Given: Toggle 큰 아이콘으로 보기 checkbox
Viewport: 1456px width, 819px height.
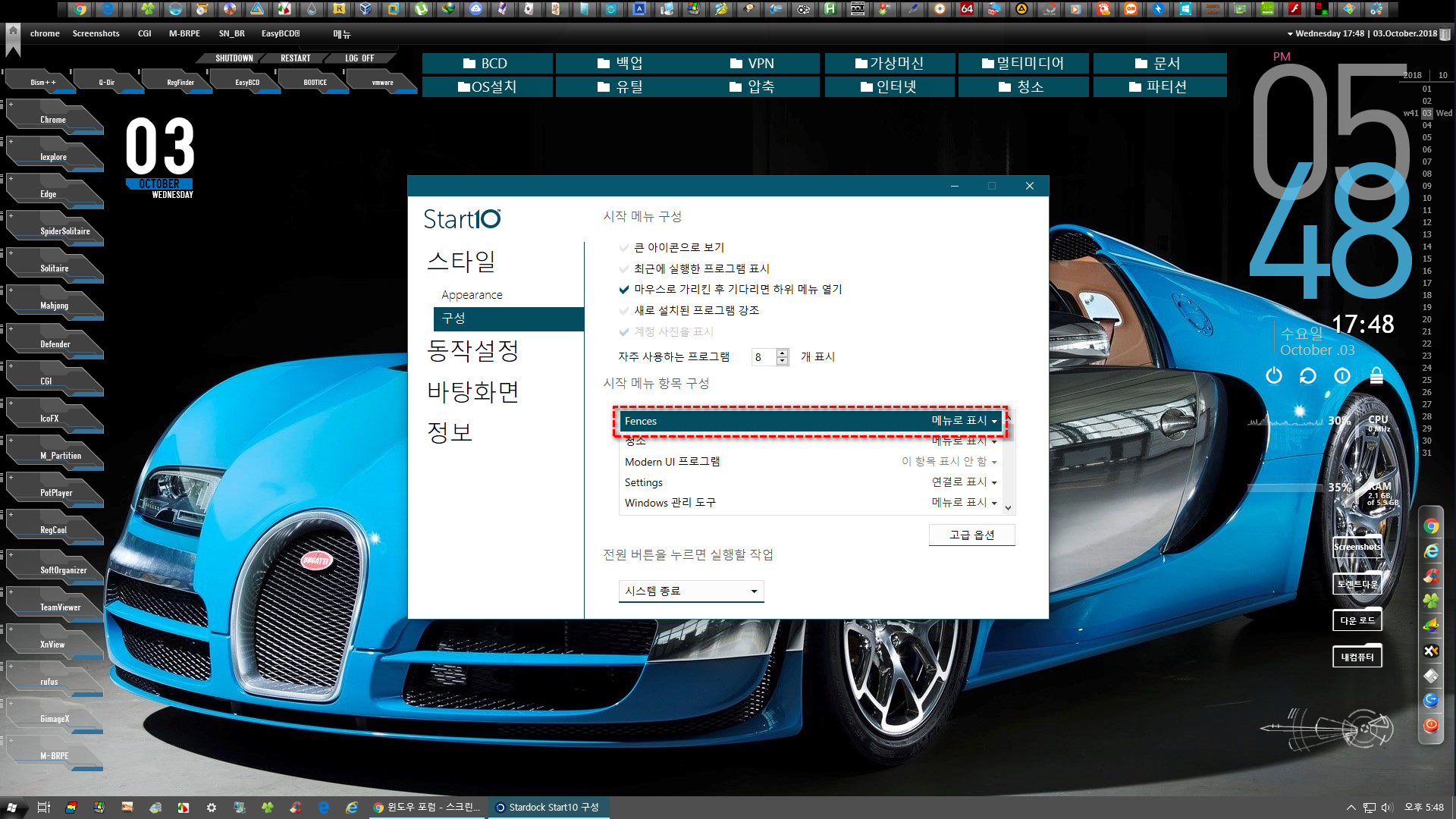Looking at the screenshot, I should tap(624, 248).
